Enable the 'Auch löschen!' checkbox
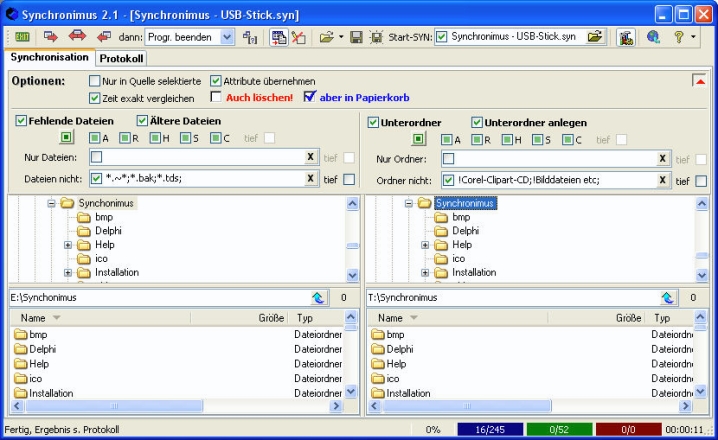The width and height of the screenshot is (718, 440). click(216, 98)
